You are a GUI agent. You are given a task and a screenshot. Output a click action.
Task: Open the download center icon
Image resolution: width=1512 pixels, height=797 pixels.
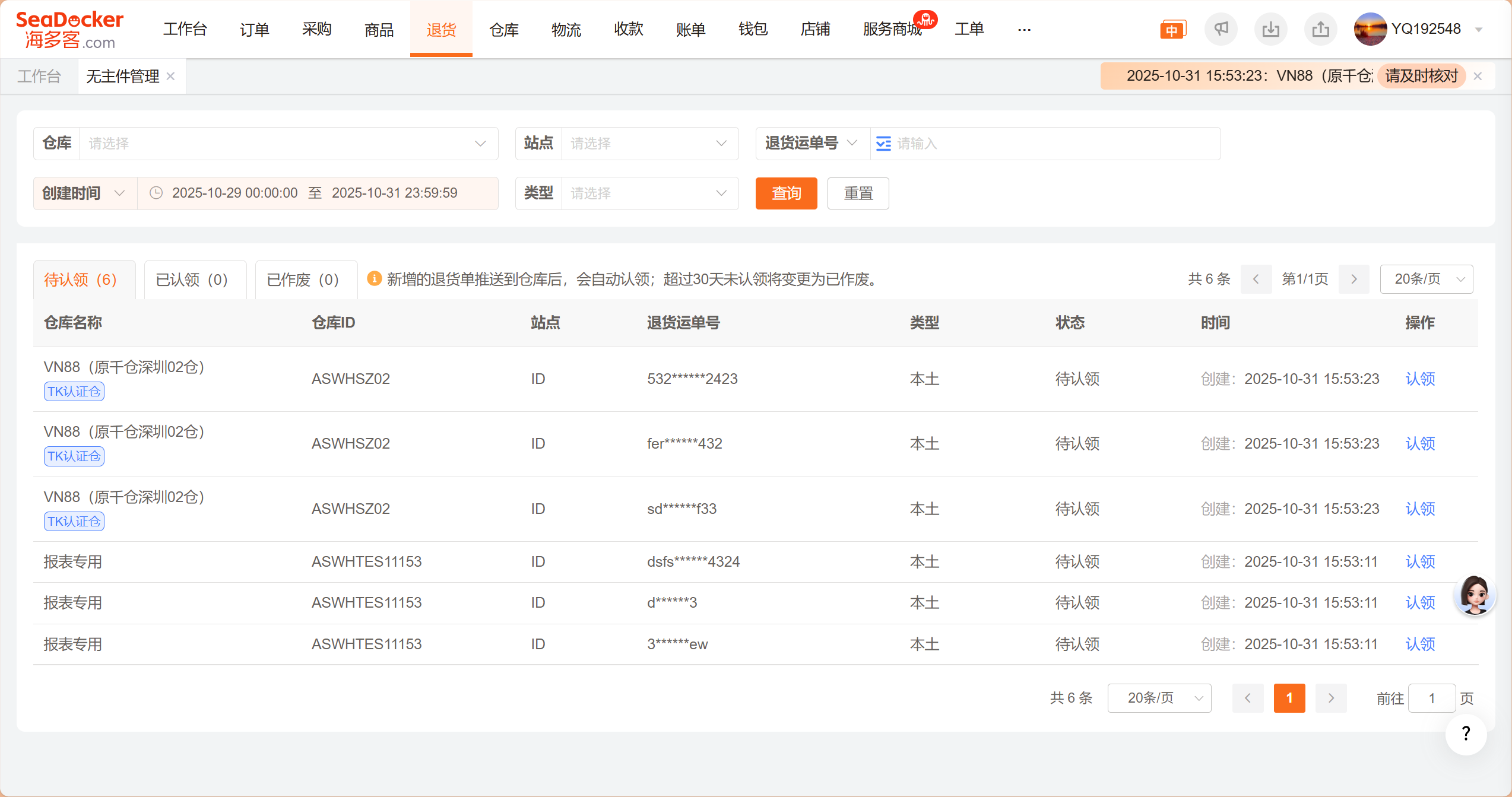1270,29
